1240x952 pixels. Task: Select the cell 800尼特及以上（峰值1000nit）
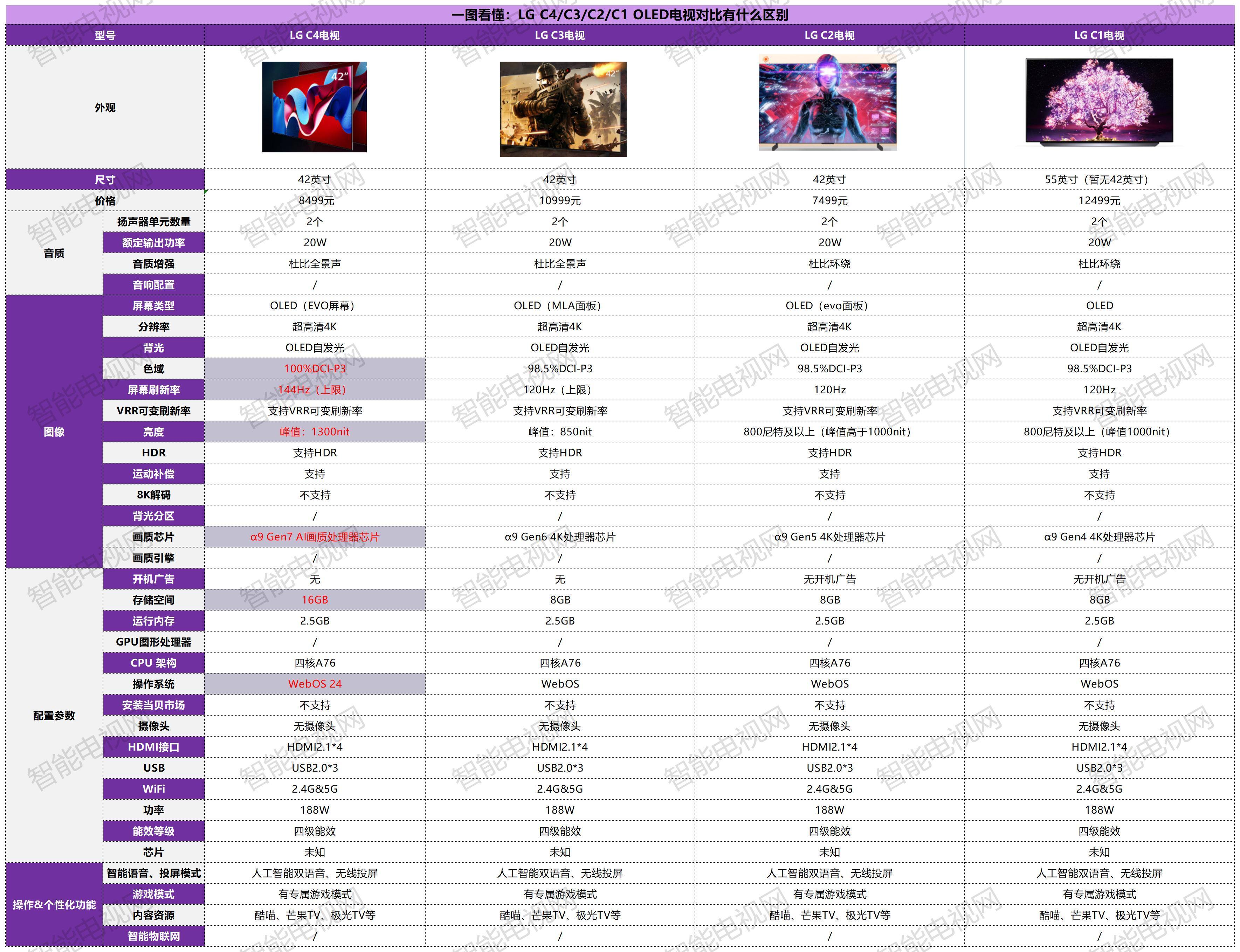(1100, 432)
